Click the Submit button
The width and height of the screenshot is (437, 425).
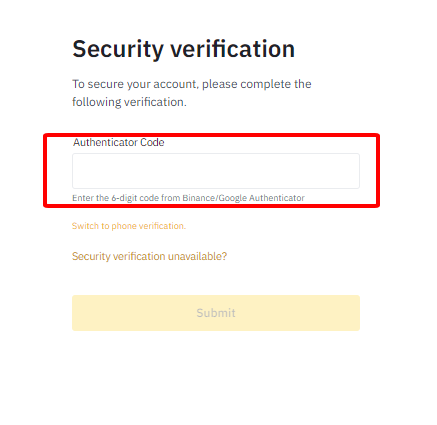[x=216, y=313]
